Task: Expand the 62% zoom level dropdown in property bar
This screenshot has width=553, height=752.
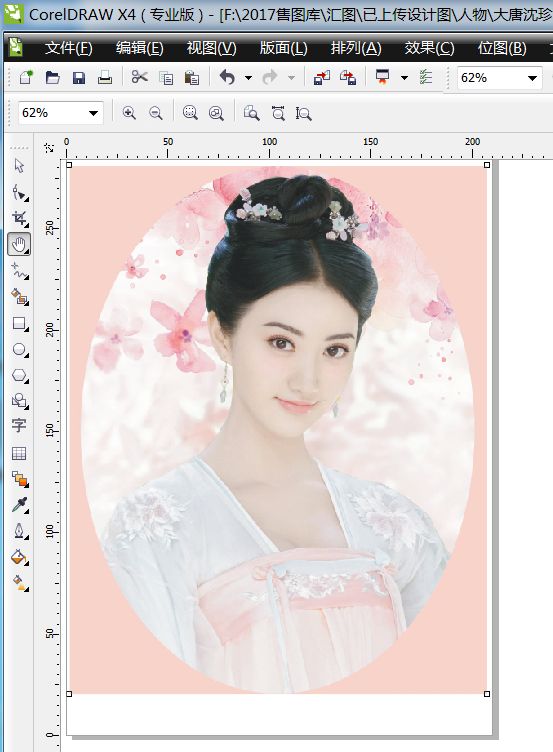Action: (x=94, y=113)
